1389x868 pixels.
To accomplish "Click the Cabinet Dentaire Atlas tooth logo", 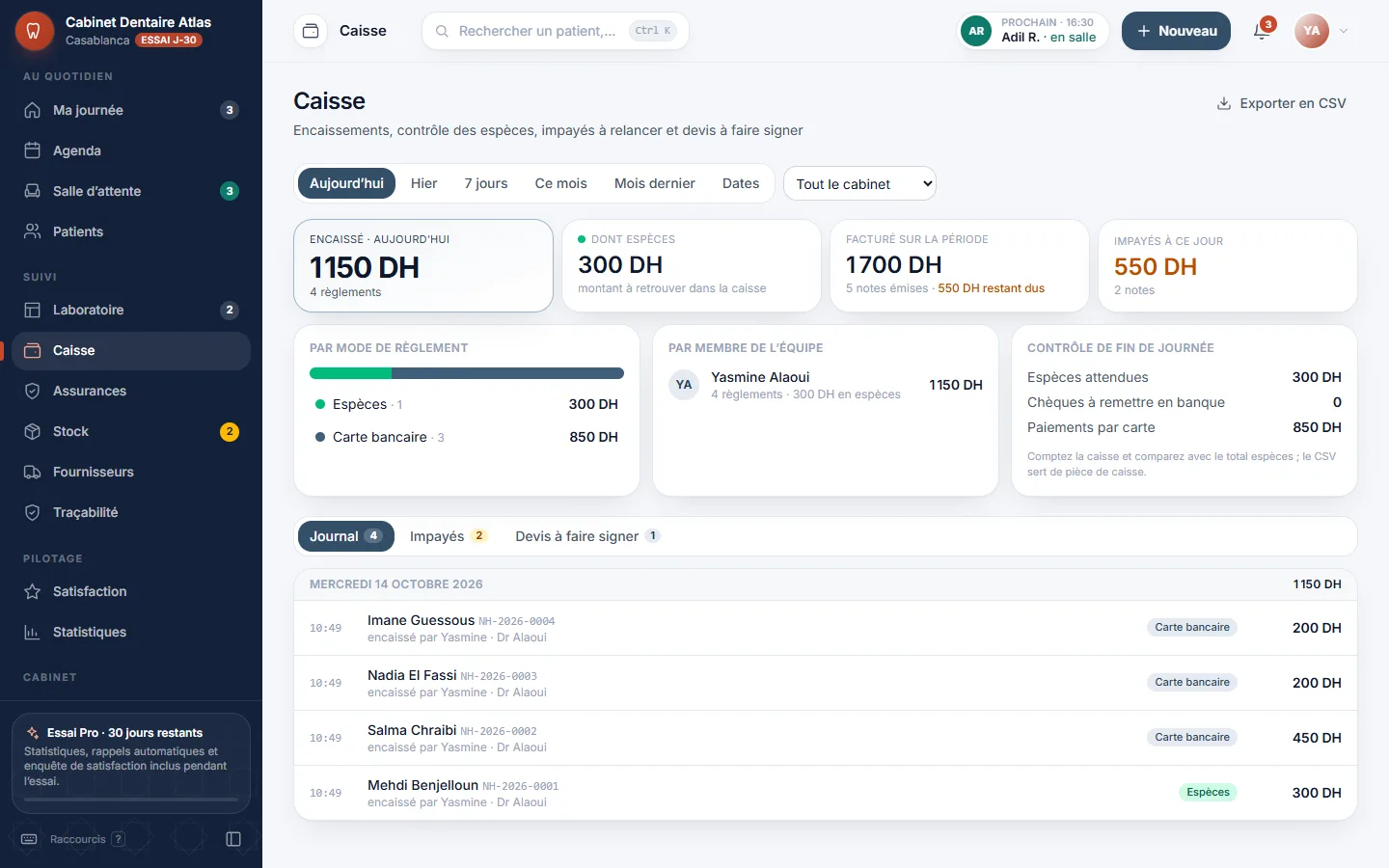I will pyautogui.click(x=34, y=31).
